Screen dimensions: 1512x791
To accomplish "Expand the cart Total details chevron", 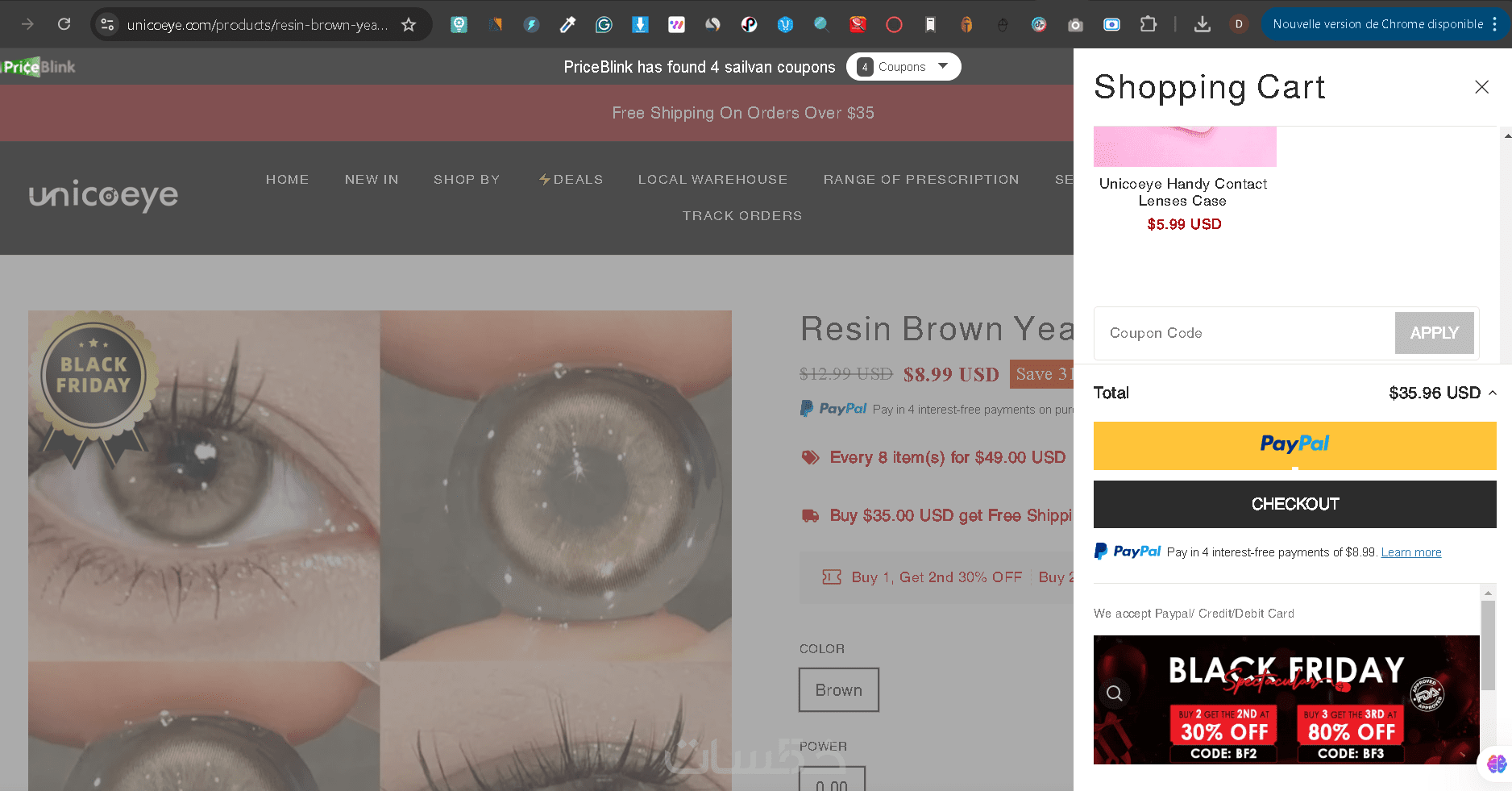I will 1493,393.
